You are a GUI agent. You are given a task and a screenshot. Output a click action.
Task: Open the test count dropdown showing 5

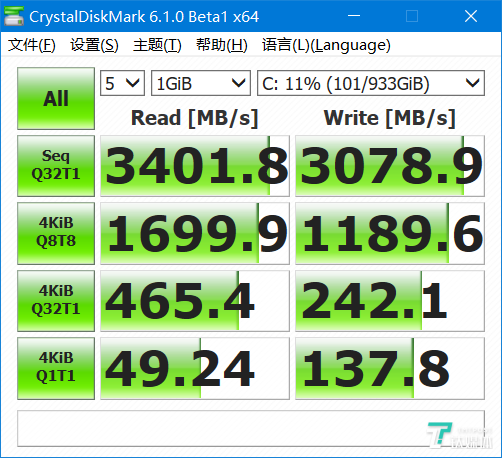122,83
